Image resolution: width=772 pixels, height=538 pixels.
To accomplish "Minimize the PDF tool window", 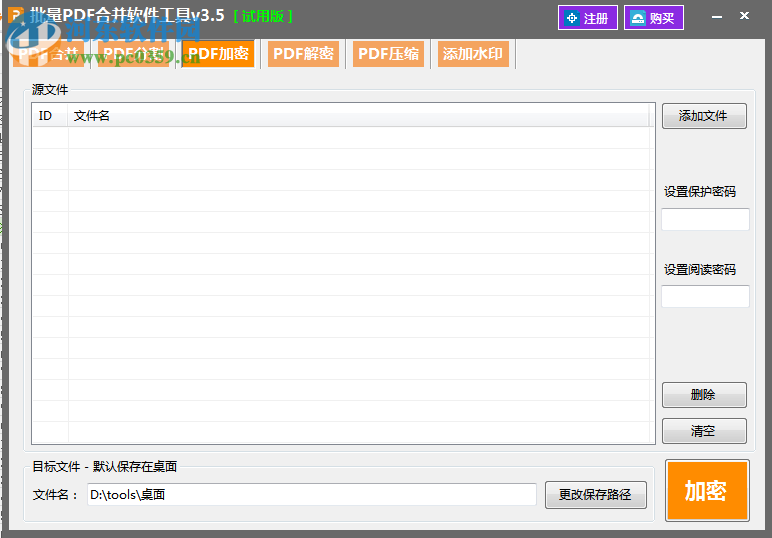I will point(717,17).
